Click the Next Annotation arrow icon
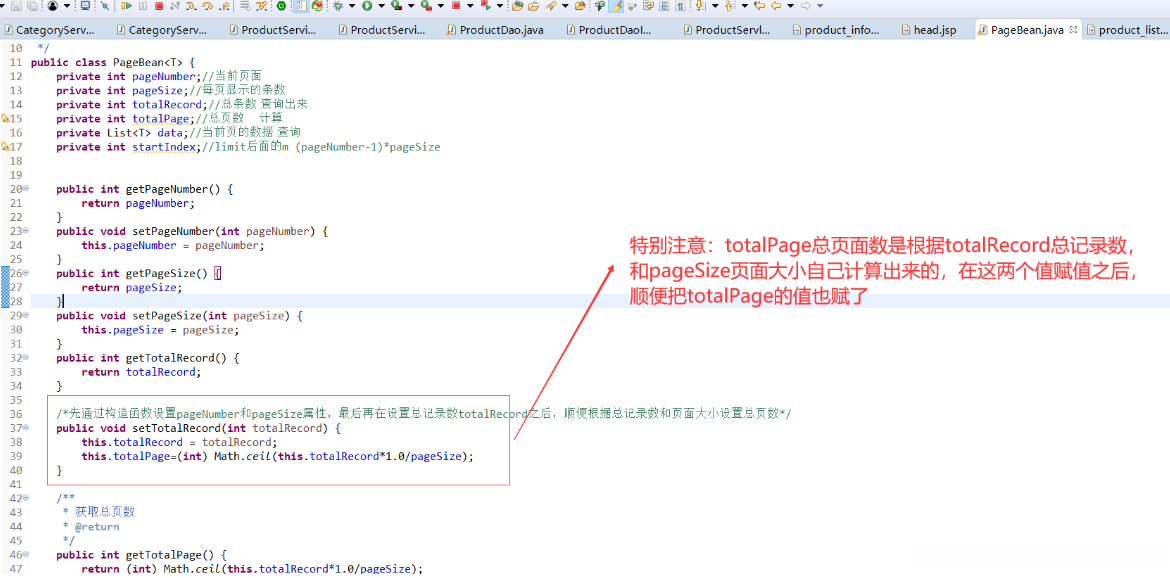This screenshot has height=578, width=1170. [x=700, y=6]
